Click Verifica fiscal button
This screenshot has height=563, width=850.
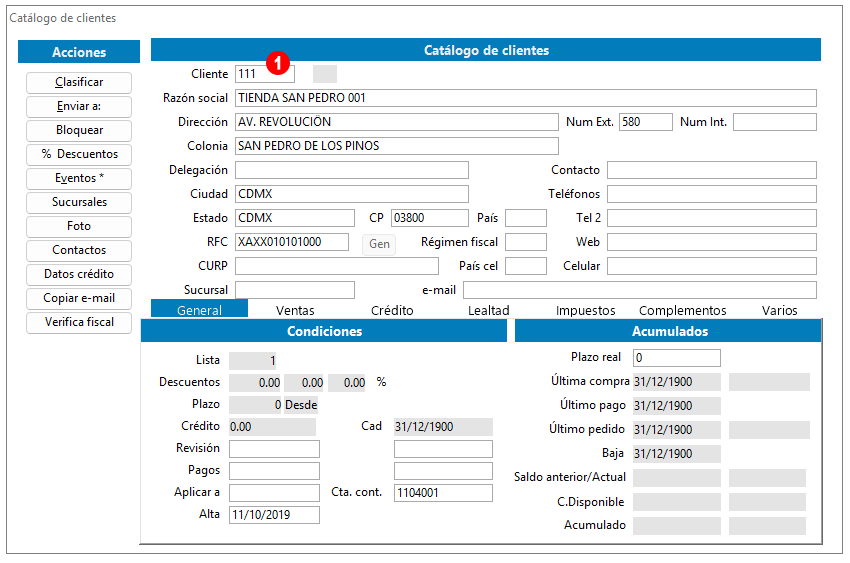tap(79, 322)
